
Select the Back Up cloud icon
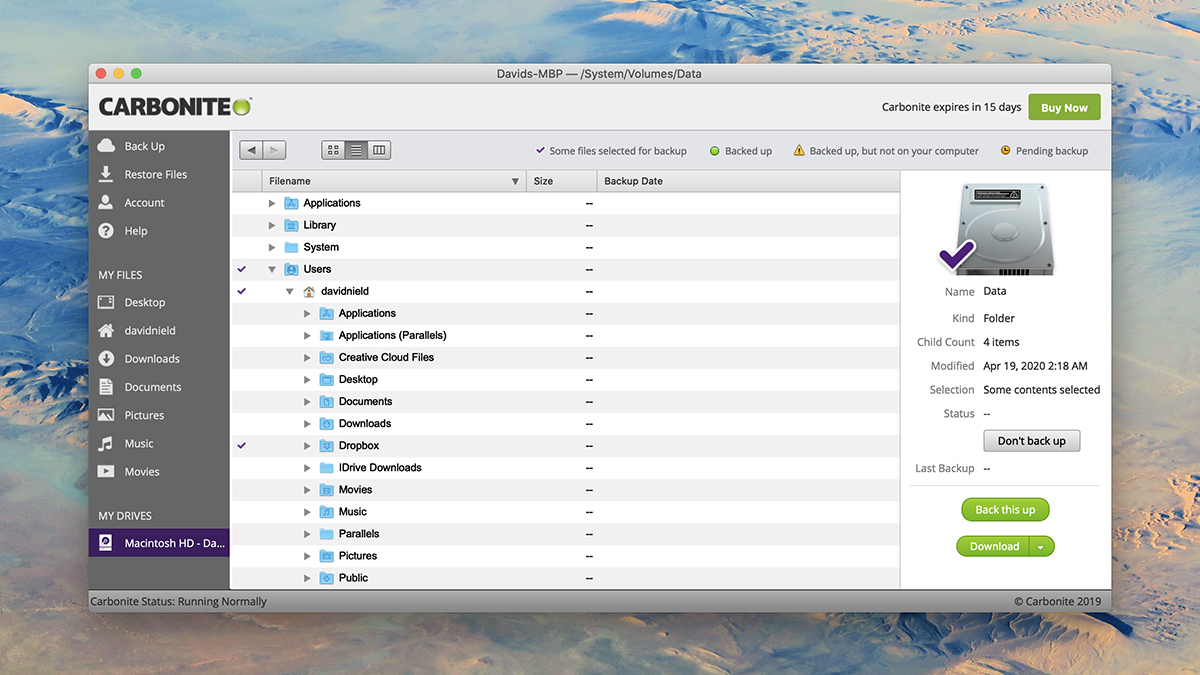coord(104,145)
